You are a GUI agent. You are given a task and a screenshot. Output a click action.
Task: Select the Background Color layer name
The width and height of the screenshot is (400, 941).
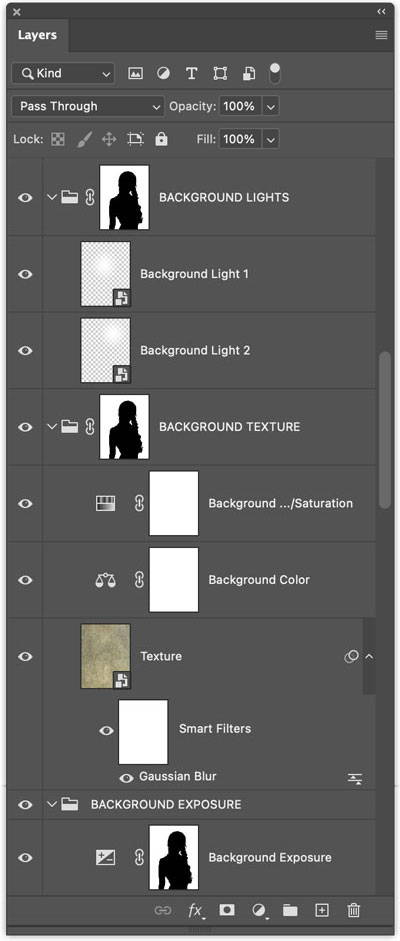coord(259,580)
